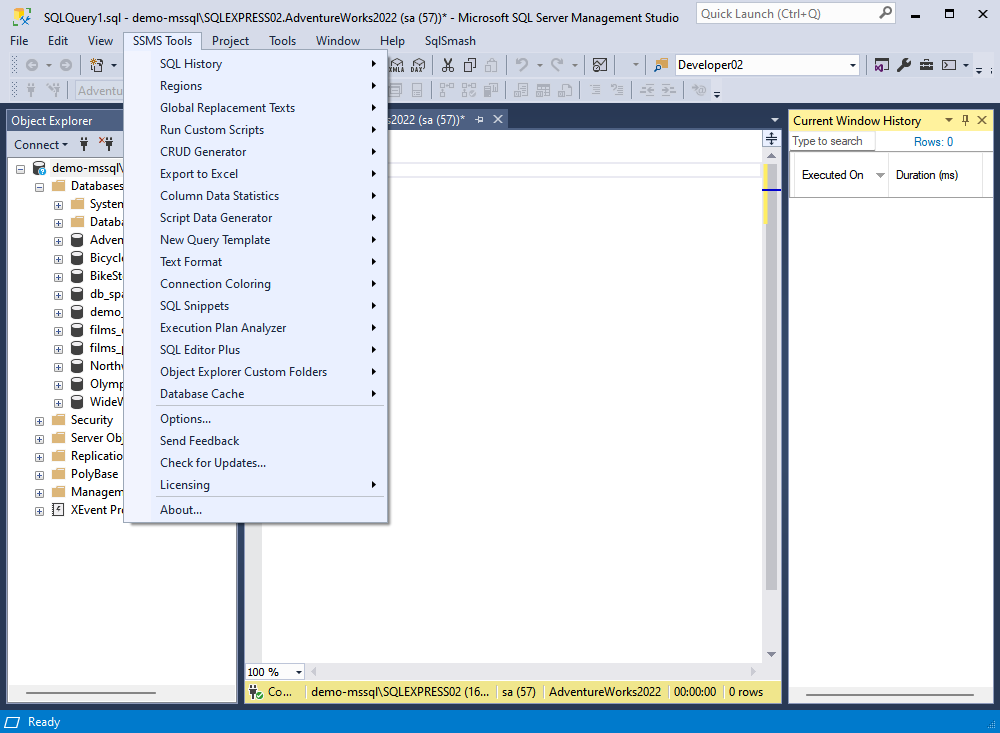Image resolution: width=1000 pixels, height=733 pixels.
Task: Click the editor split window icon
Action: click(771, 138)
